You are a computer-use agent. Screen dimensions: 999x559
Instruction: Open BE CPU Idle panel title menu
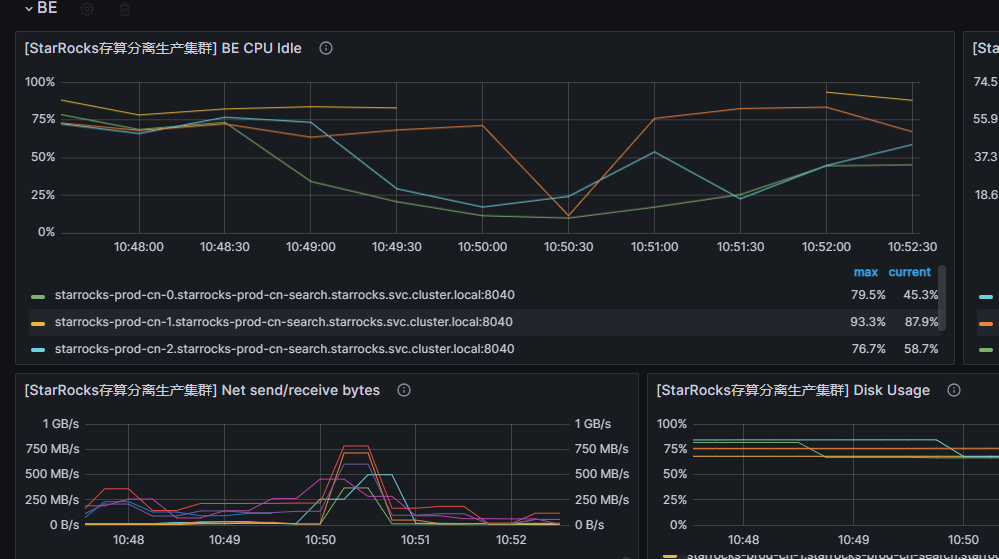163,48
